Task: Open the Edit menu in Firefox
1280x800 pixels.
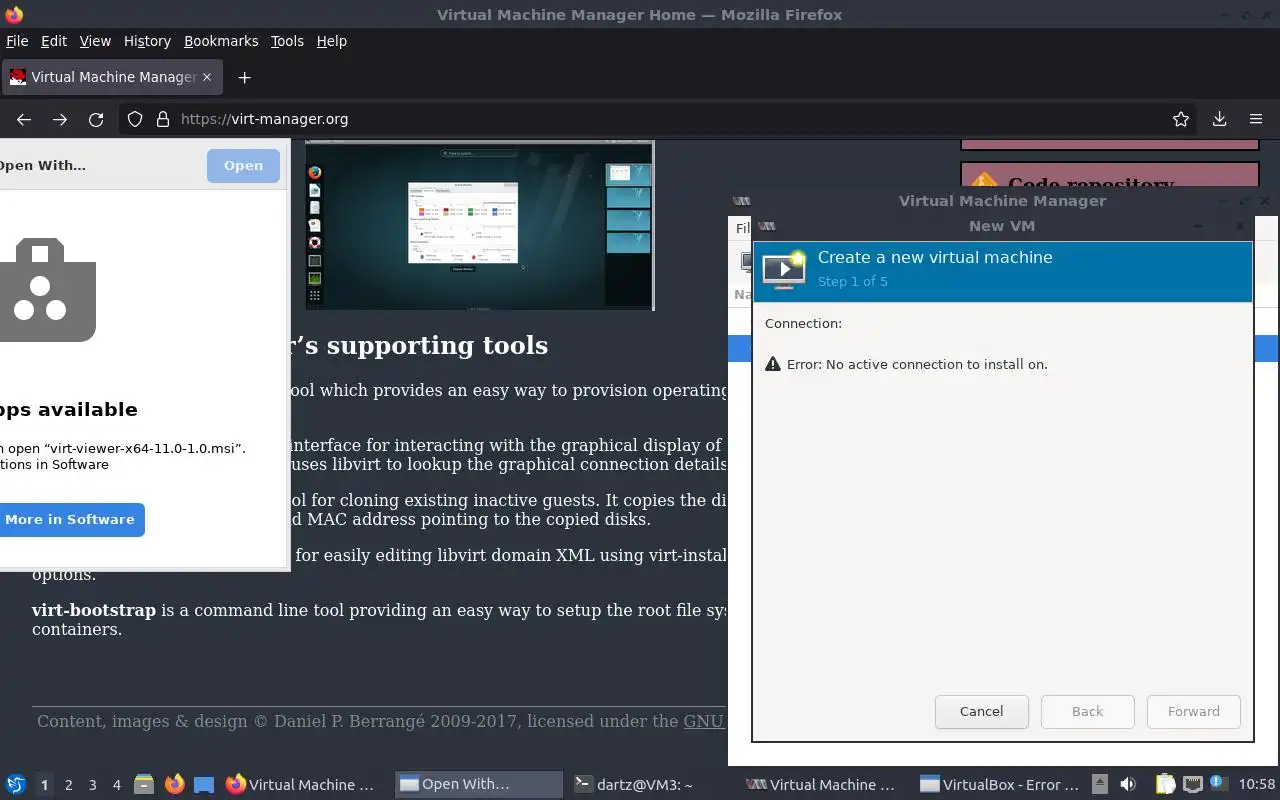Action: click(x=54, y=41)
